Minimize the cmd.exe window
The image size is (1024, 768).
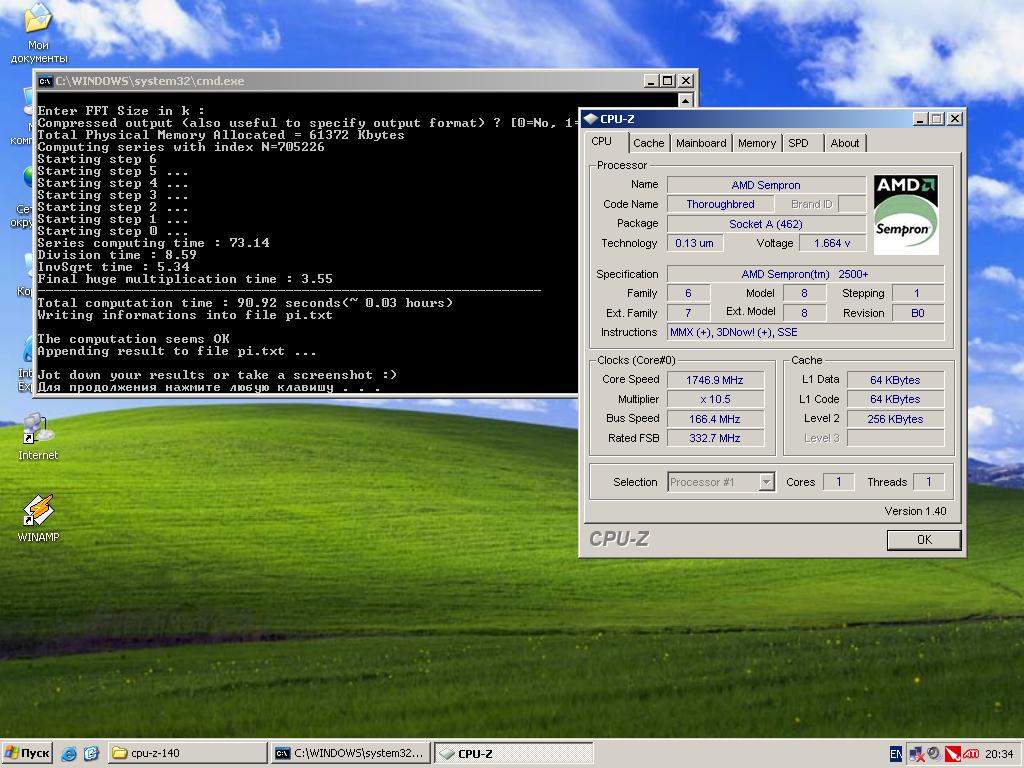point(650,81)
